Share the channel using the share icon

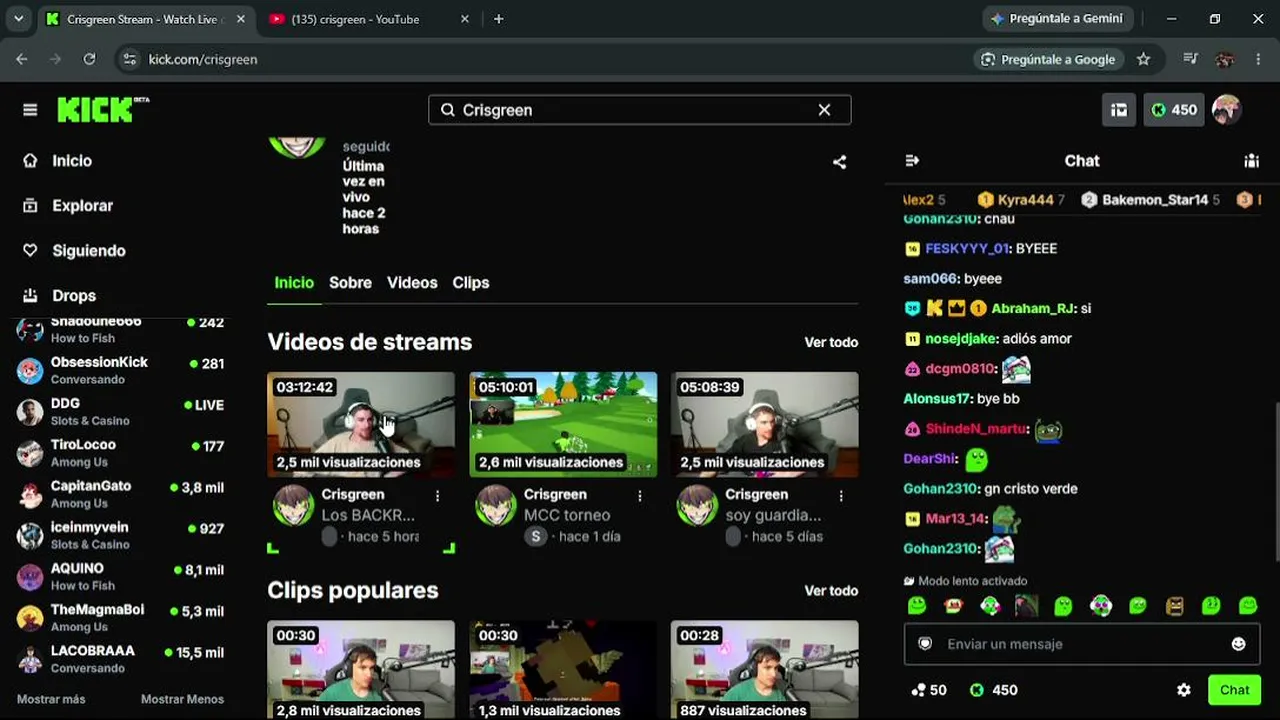click(839, 162)
